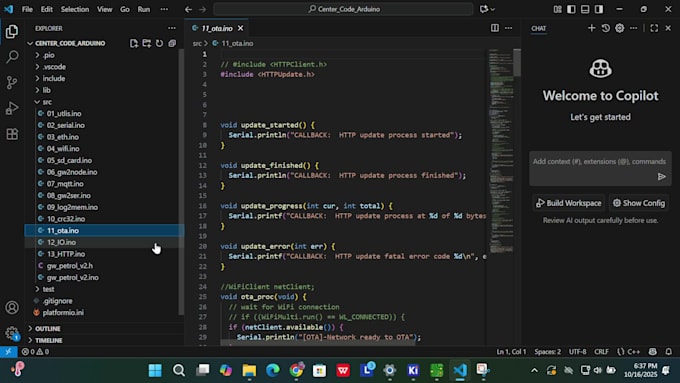Refresh the Explorer file tree

160,43
